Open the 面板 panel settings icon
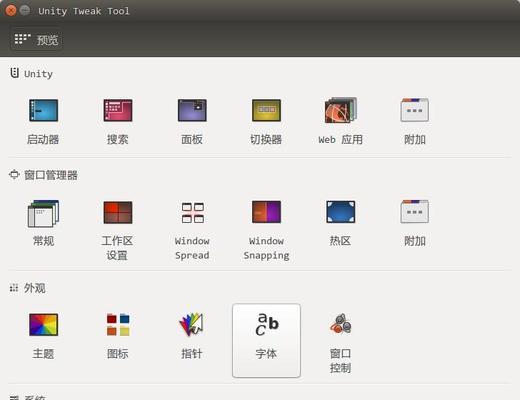520x400 pixels. (x=192, y=110)
